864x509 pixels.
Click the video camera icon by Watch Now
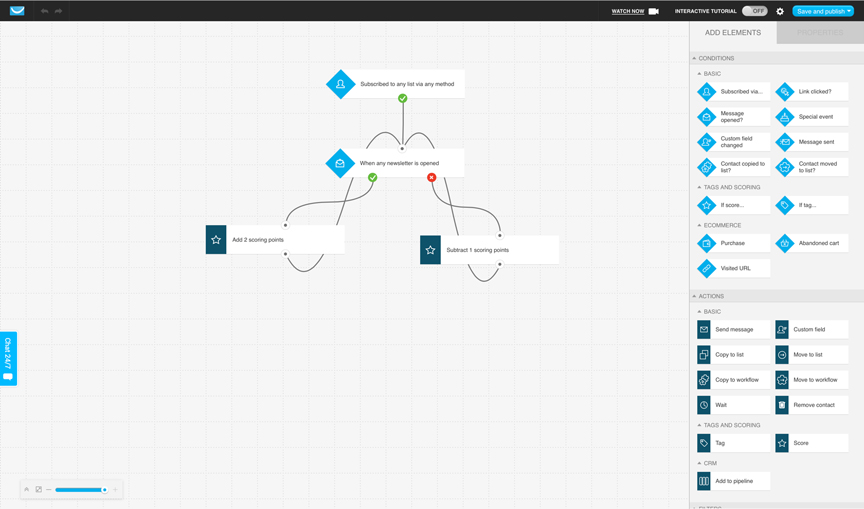click(x=654, y=11)
